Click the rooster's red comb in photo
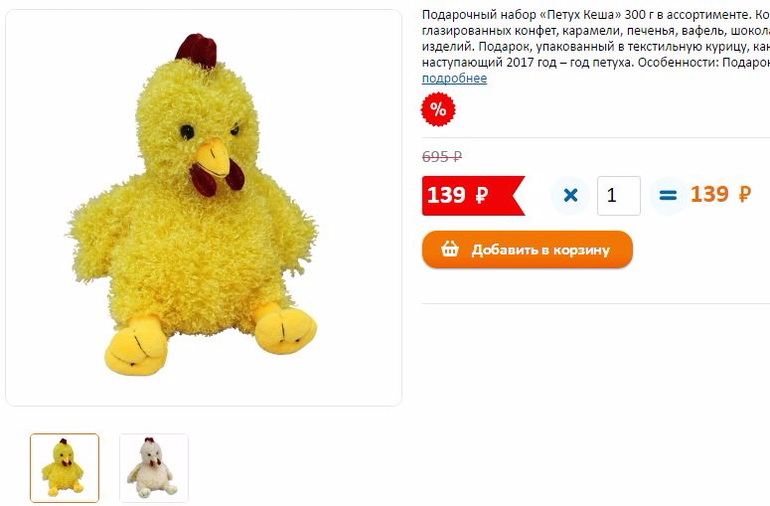 (x=196, y=49)
